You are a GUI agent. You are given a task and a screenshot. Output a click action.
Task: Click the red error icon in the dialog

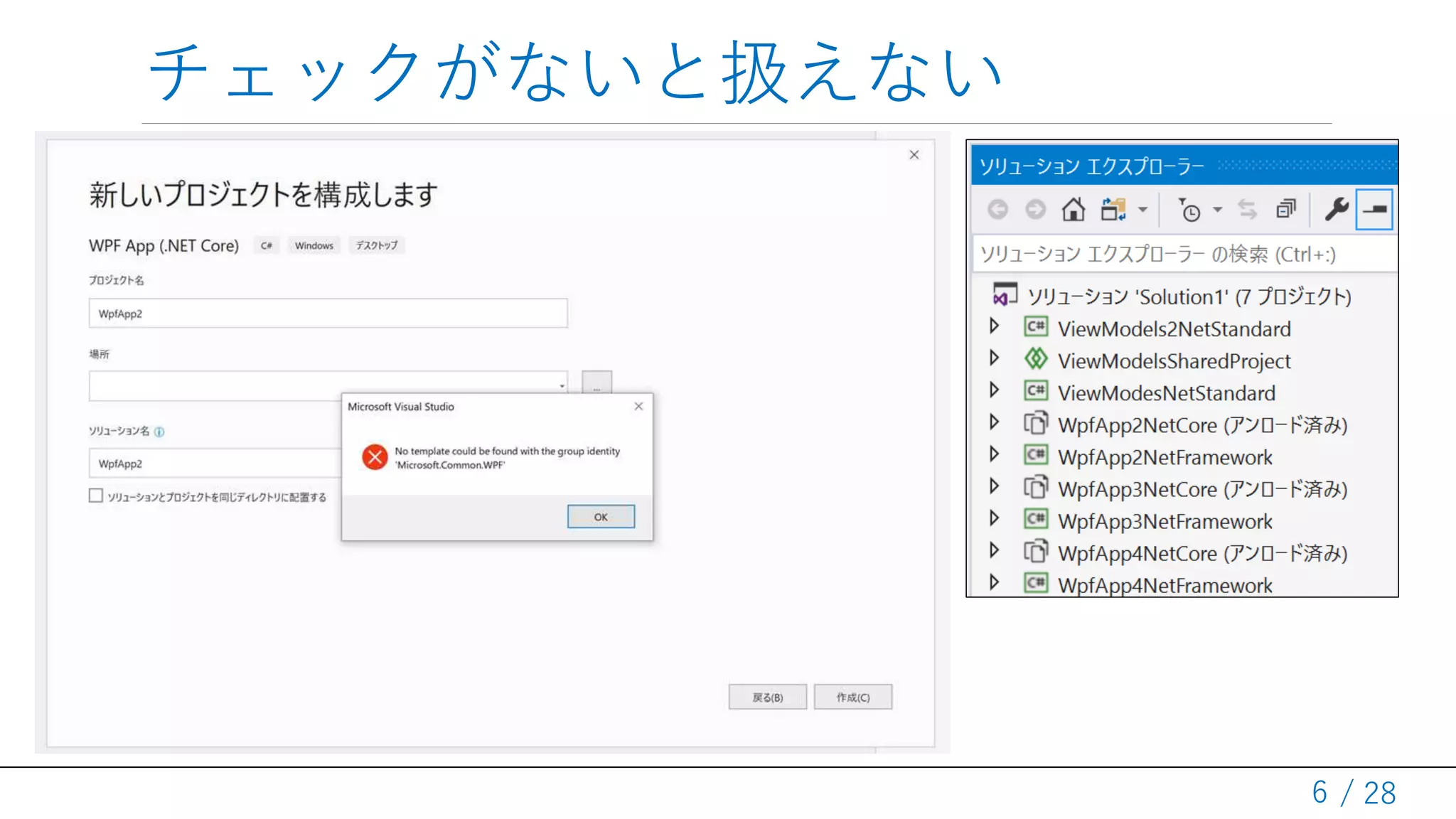click(375, 457)
